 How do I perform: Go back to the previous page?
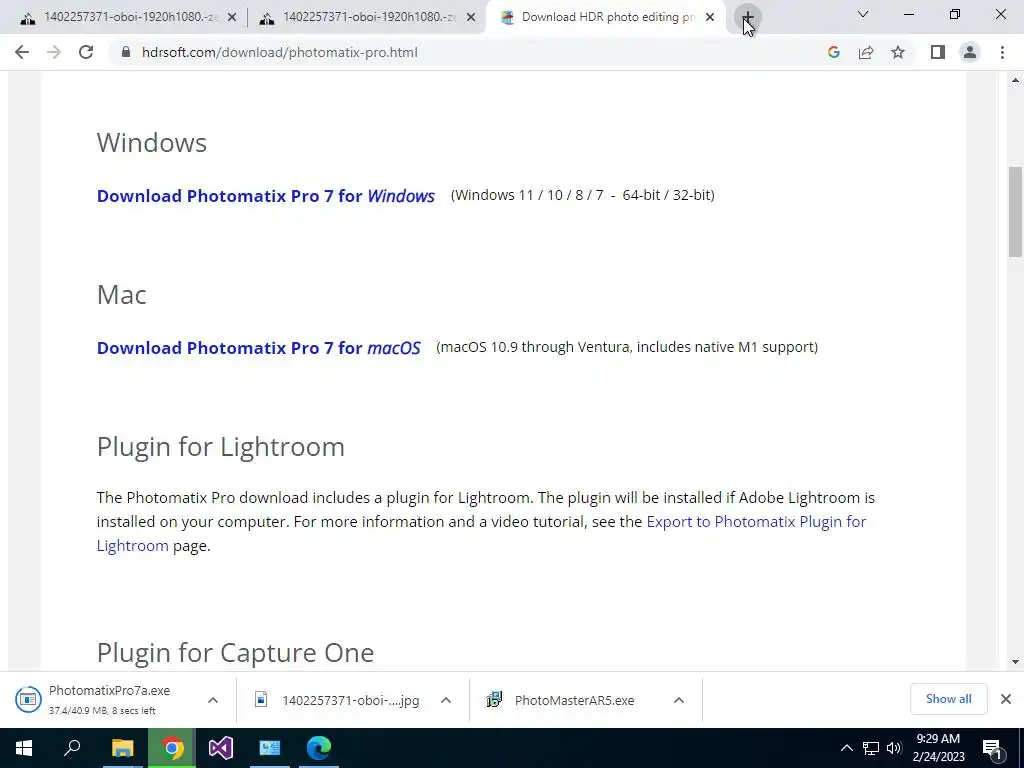coord(22,52)
